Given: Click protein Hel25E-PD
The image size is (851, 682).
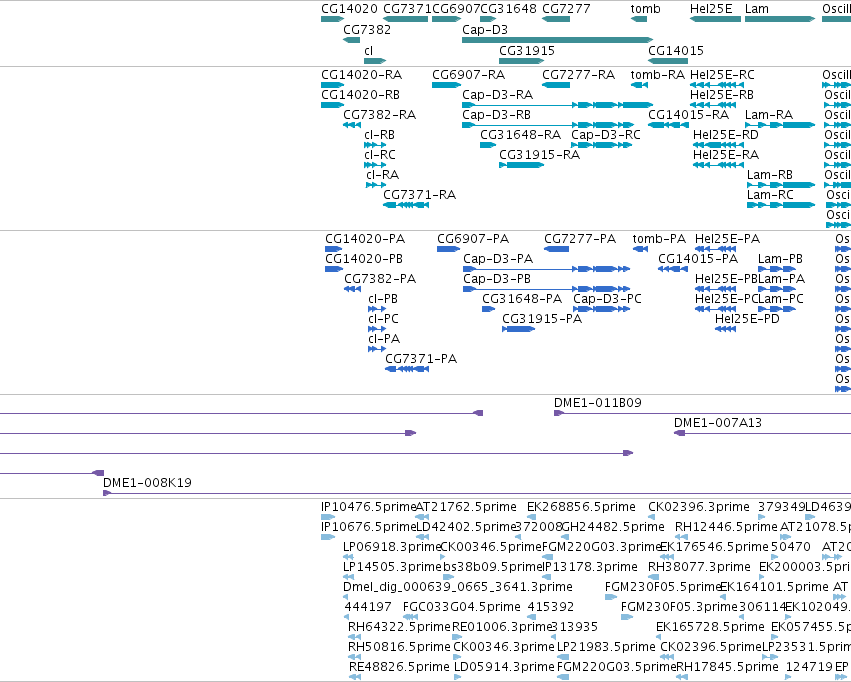Looking at the screenshot, I should pos(747,320).
